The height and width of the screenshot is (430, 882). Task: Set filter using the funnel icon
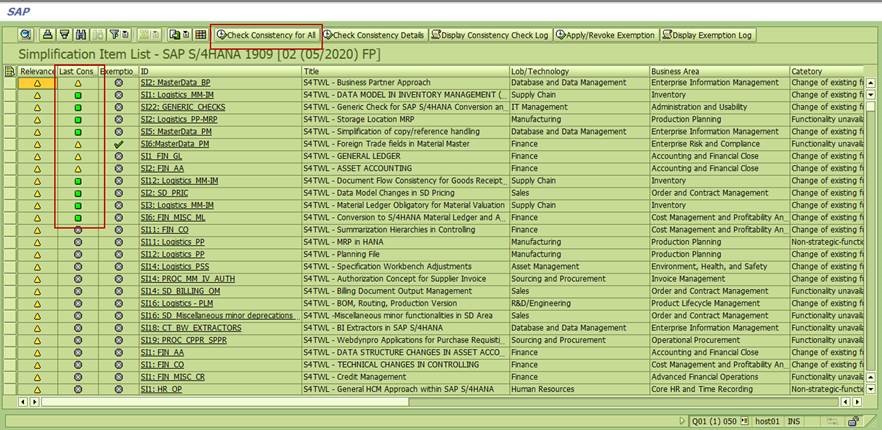tap(114, 34)
